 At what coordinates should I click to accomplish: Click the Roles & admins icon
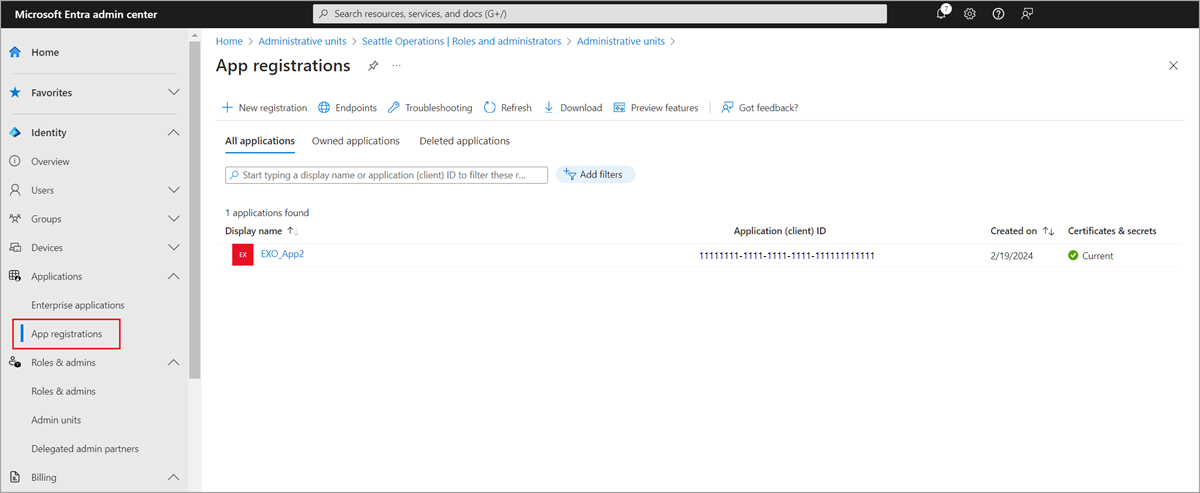pos(15,362)
